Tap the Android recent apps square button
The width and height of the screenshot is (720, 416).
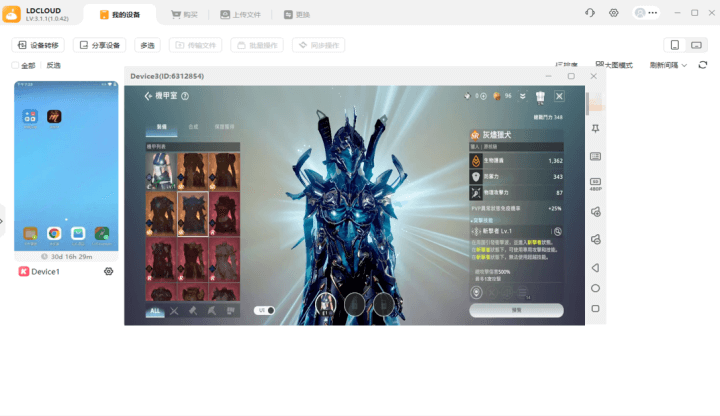[595, 309]
